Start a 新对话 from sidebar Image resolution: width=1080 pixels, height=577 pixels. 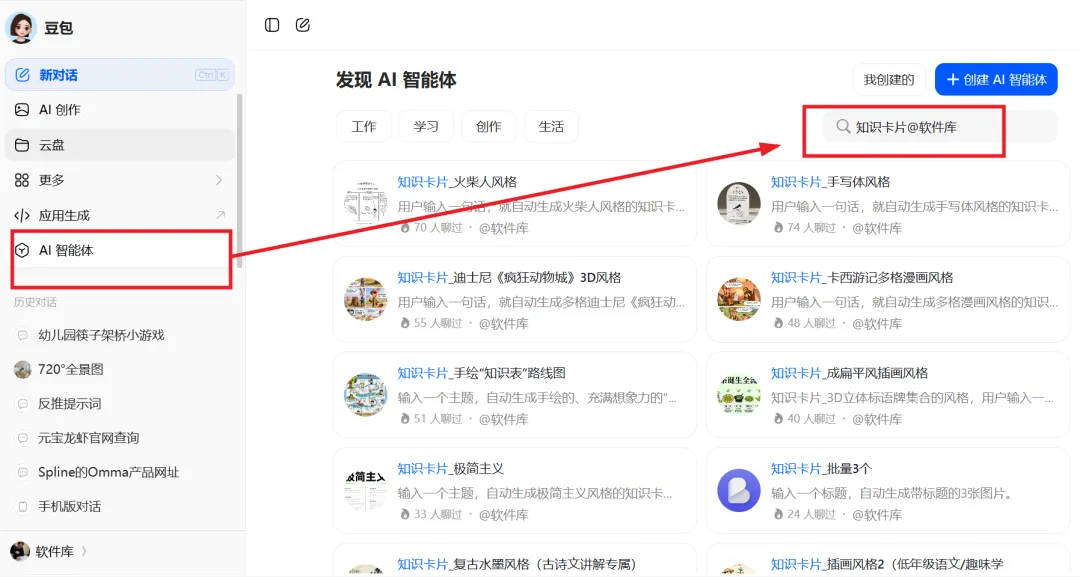point(120,74)
